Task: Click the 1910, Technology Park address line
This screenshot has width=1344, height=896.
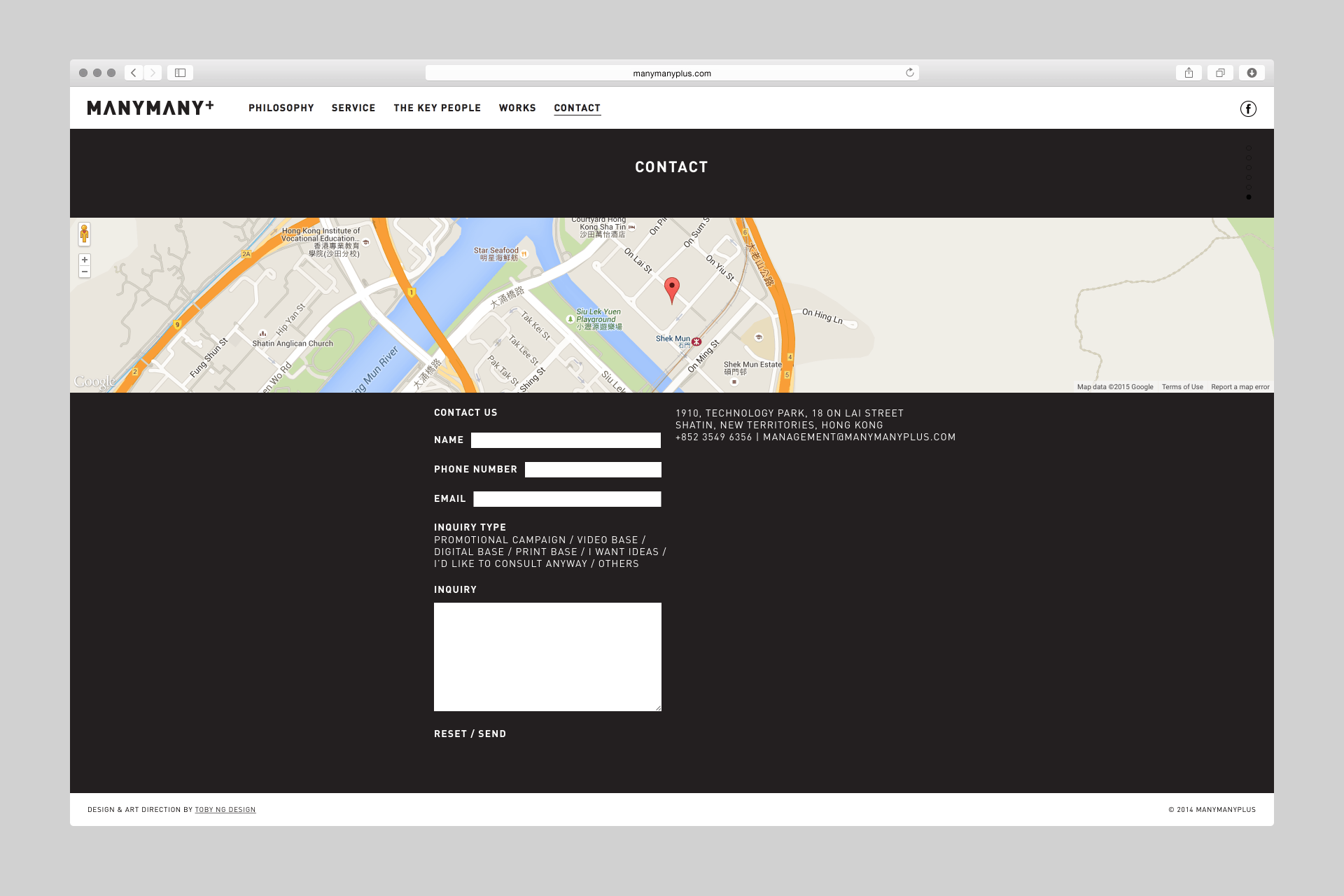Action: (x=790, y=413)
